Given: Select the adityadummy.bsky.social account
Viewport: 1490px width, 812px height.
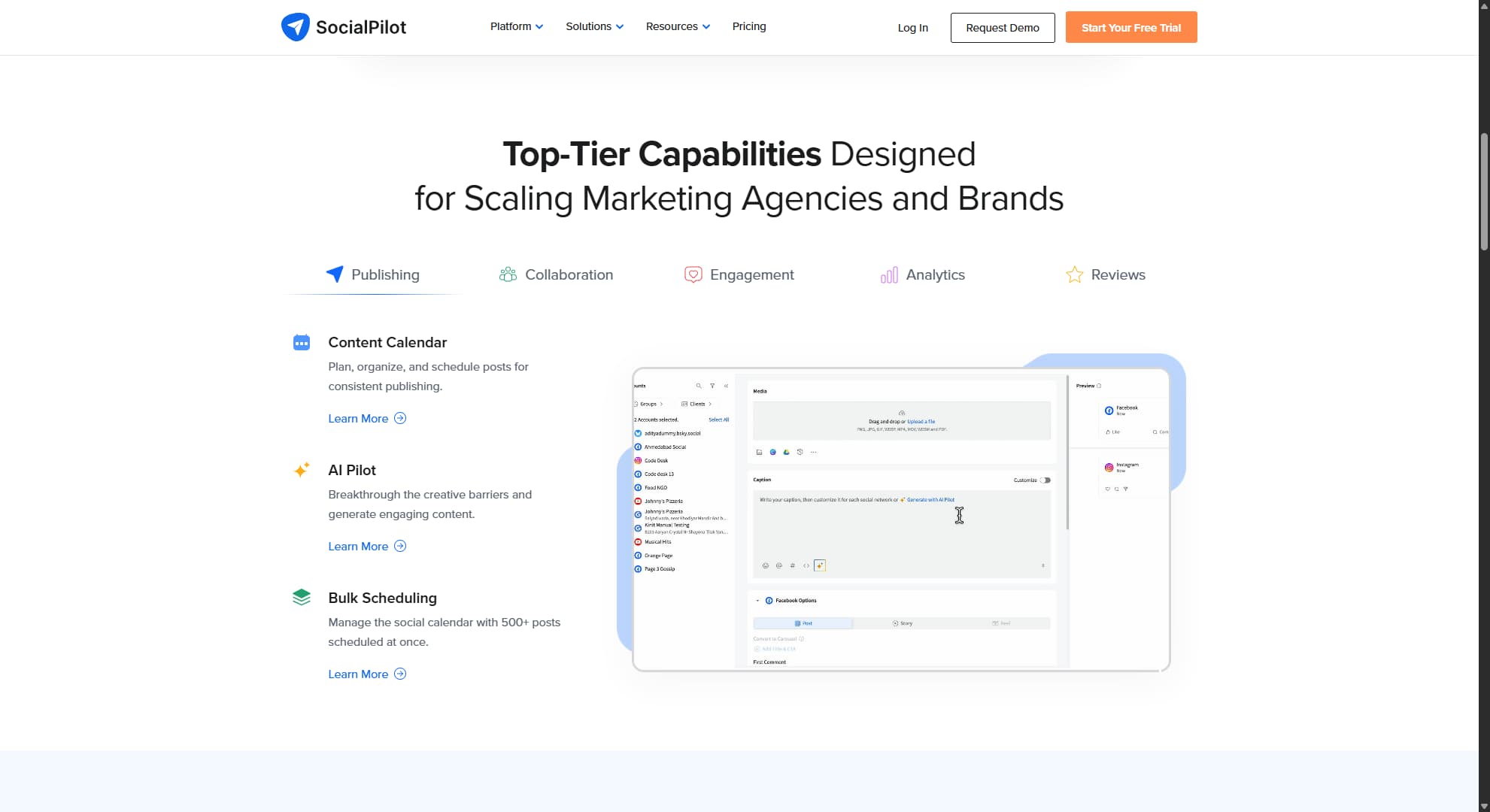Looking at the screenshot, I should click(x=673, y=433).
